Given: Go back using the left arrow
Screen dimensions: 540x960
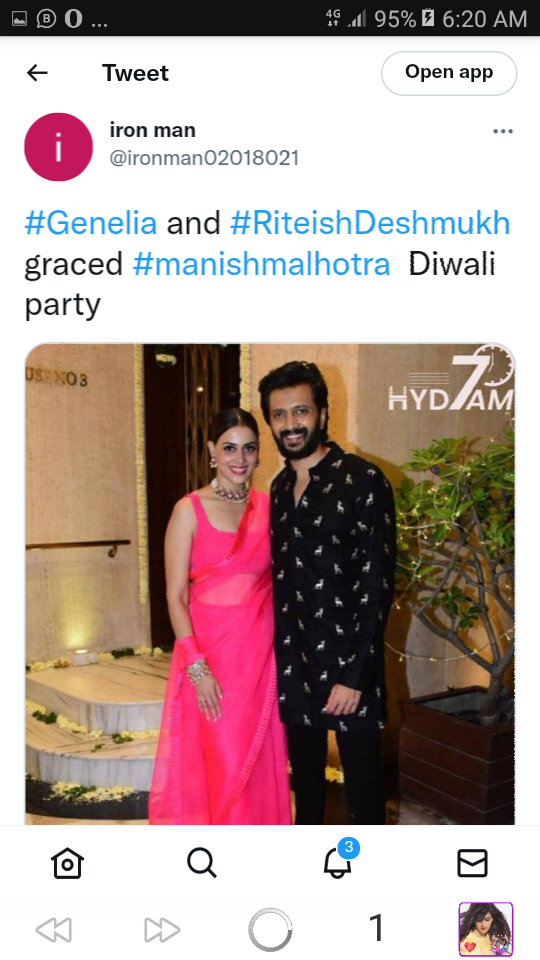Looking at the screenshot, I should 37,73.
